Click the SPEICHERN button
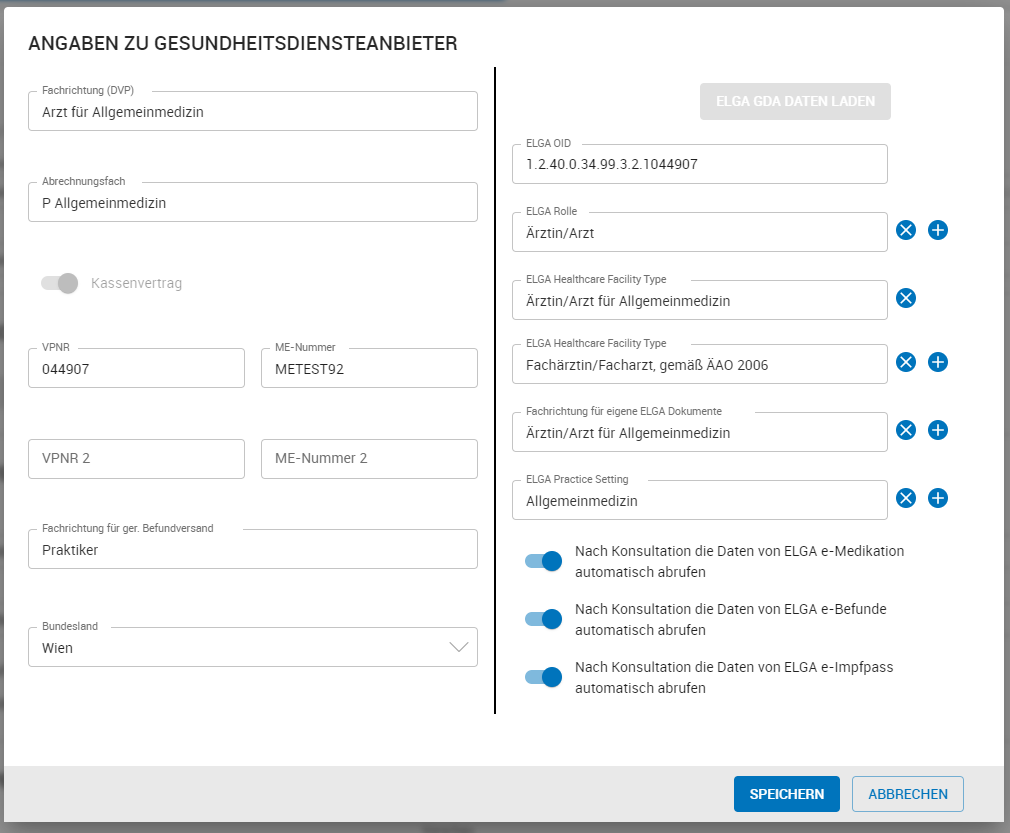This screenshot has width=1010, height=833. pyautogui.click(x=787, y=793)
